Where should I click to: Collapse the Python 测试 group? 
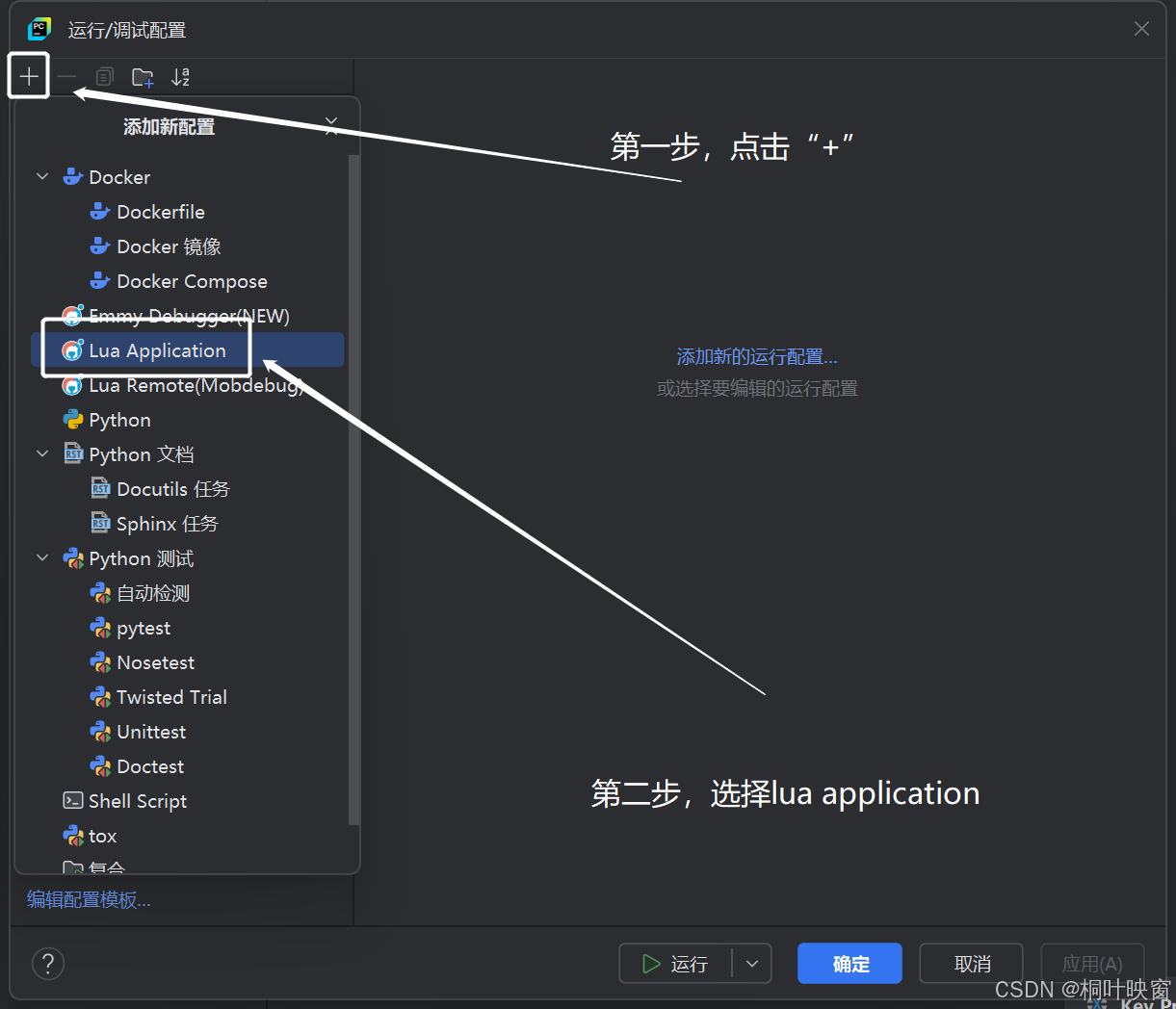[42, 558]
